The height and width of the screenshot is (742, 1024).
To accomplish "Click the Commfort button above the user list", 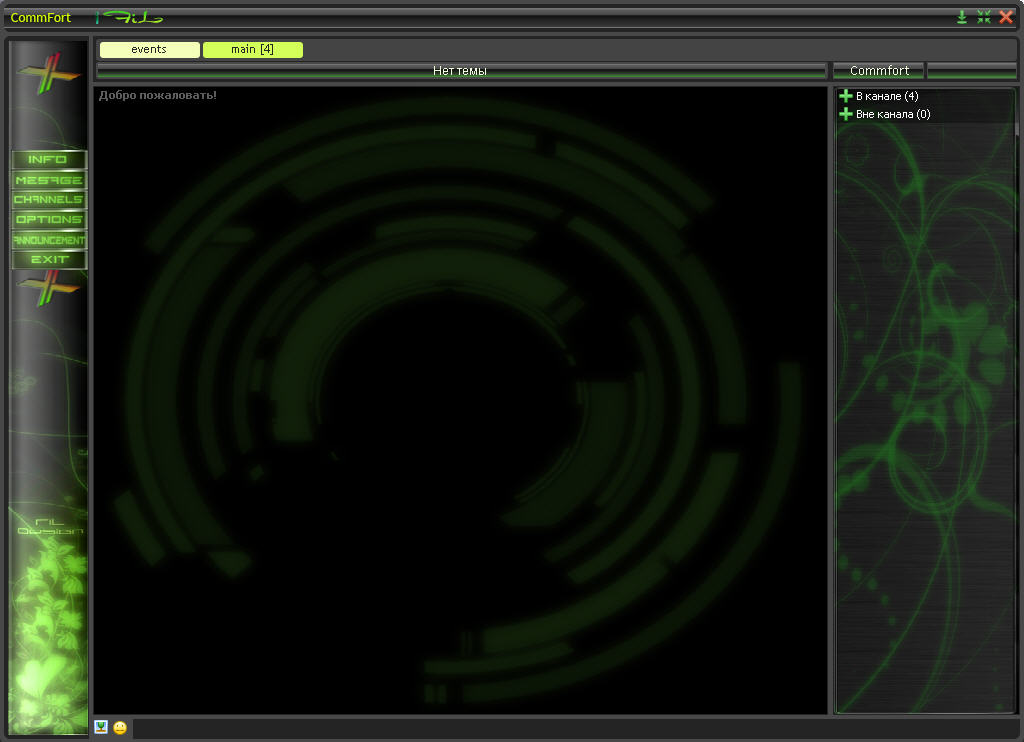I will click(x=879, y=71).
